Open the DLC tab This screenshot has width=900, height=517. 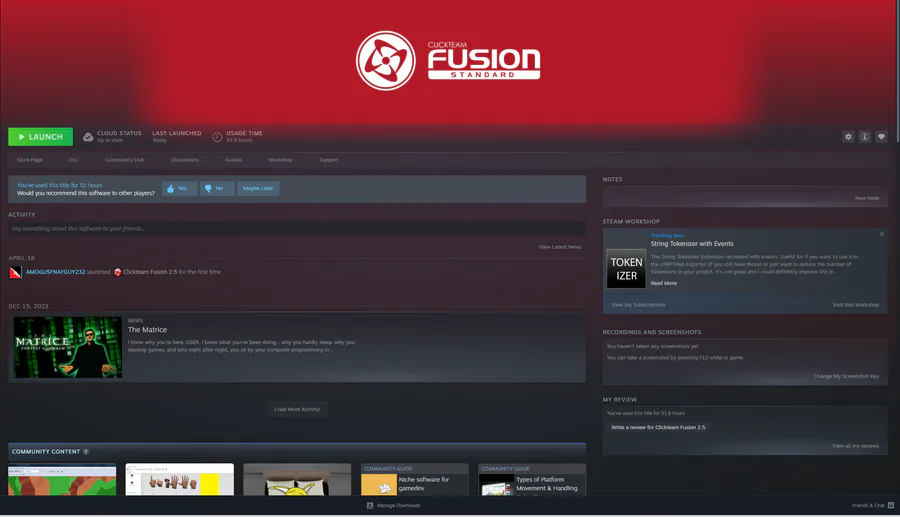coord(74,160)
